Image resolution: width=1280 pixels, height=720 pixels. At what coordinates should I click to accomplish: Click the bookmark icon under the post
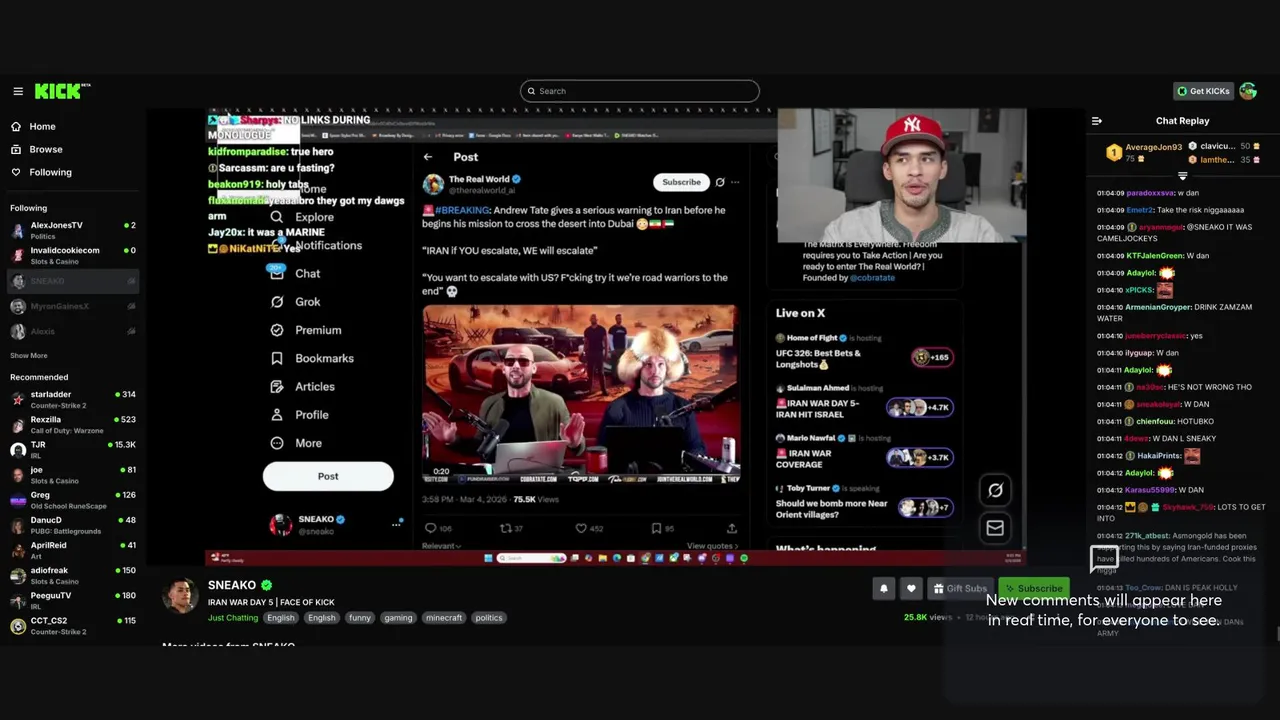pyautogui.click(x=657, y=528)
